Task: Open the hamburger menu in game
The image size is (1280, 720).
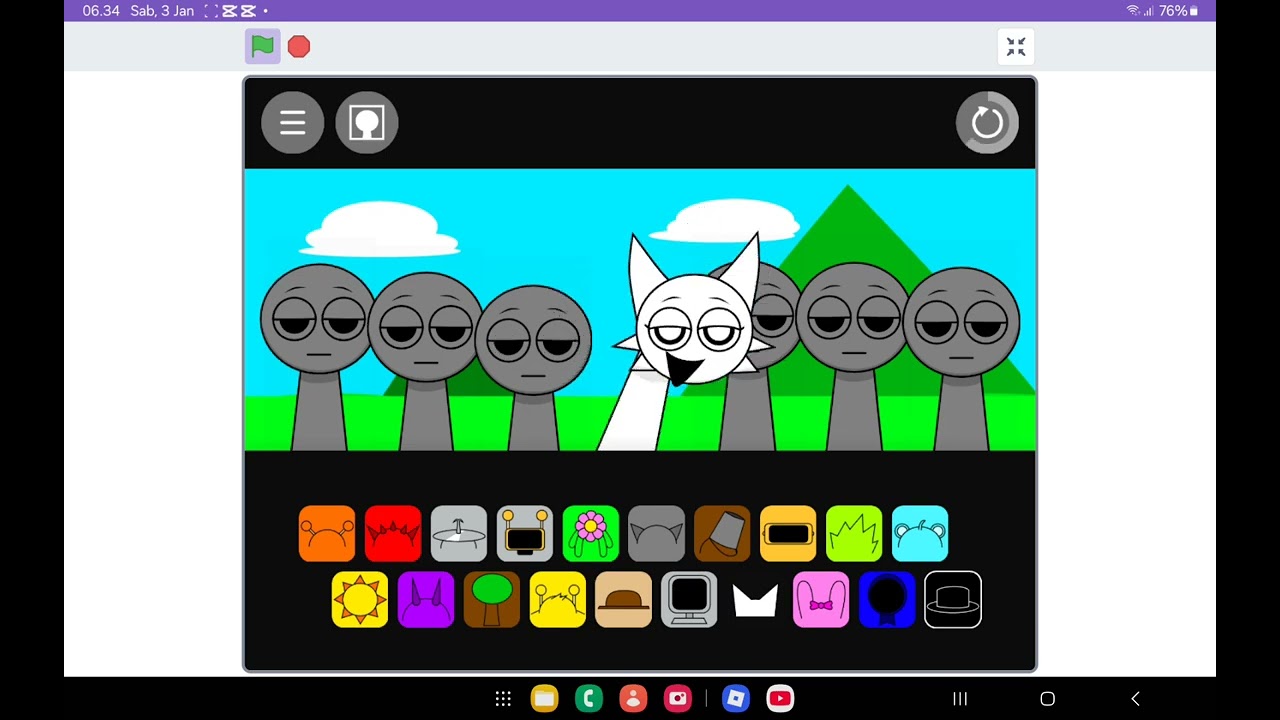Action: click(293, 123)
